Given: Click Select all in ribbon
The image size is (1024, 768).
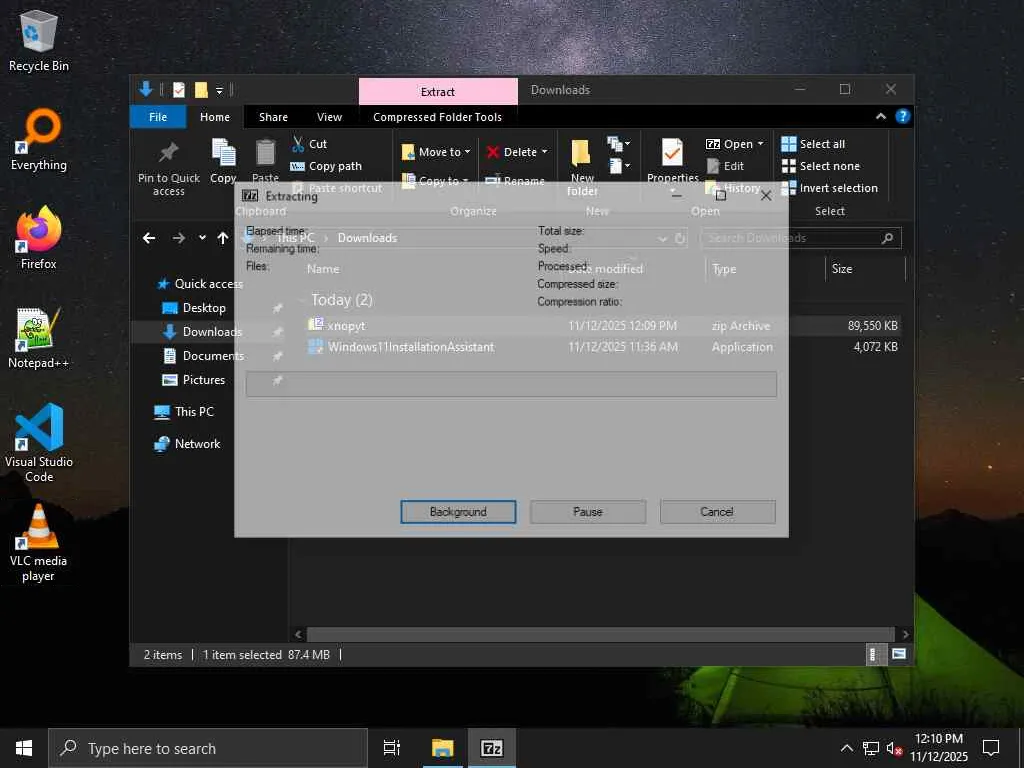Looking at the screenshot, I should point(813,144).
